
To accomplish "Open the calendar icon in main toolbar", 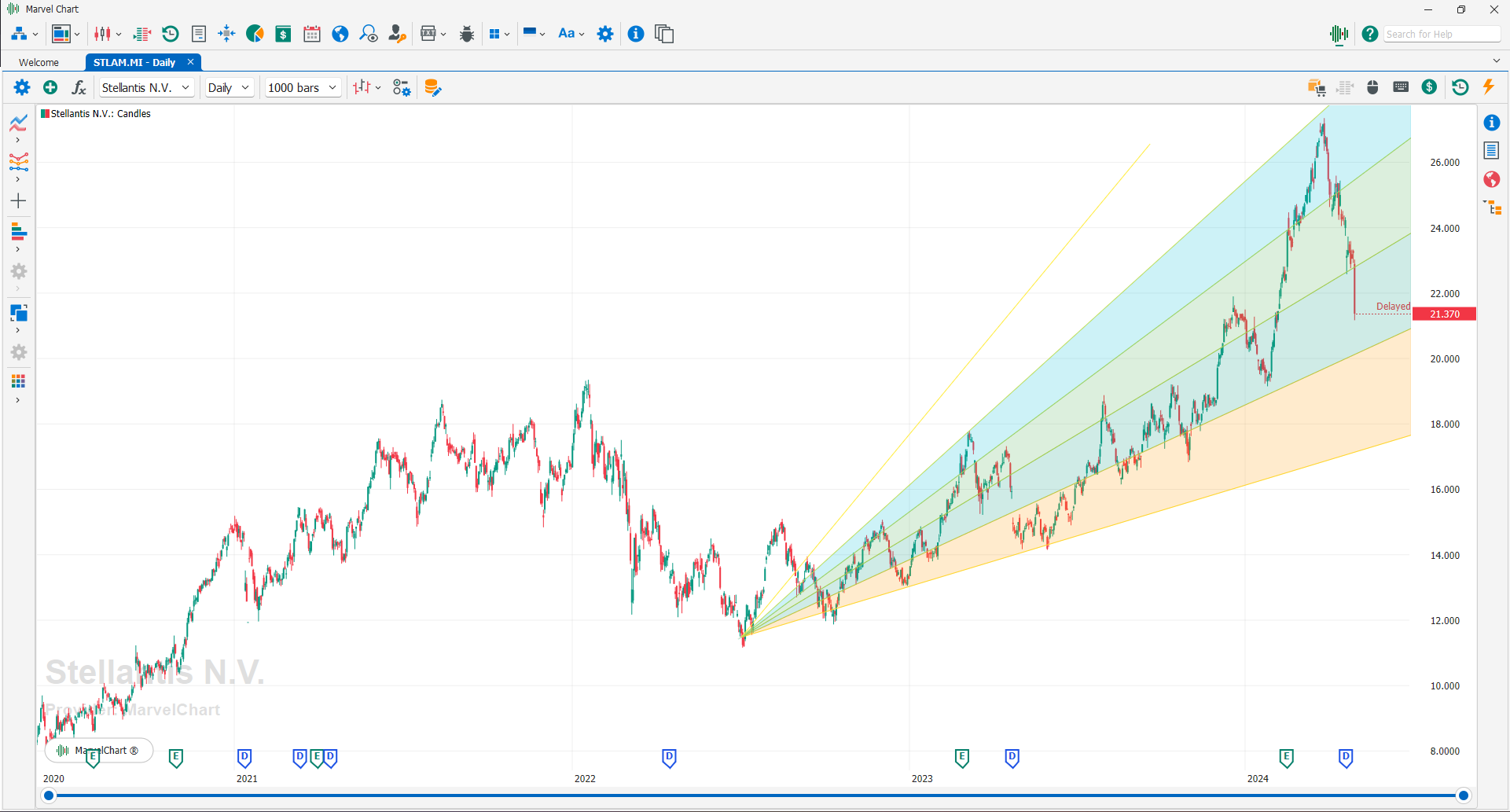I will (312, 34).
